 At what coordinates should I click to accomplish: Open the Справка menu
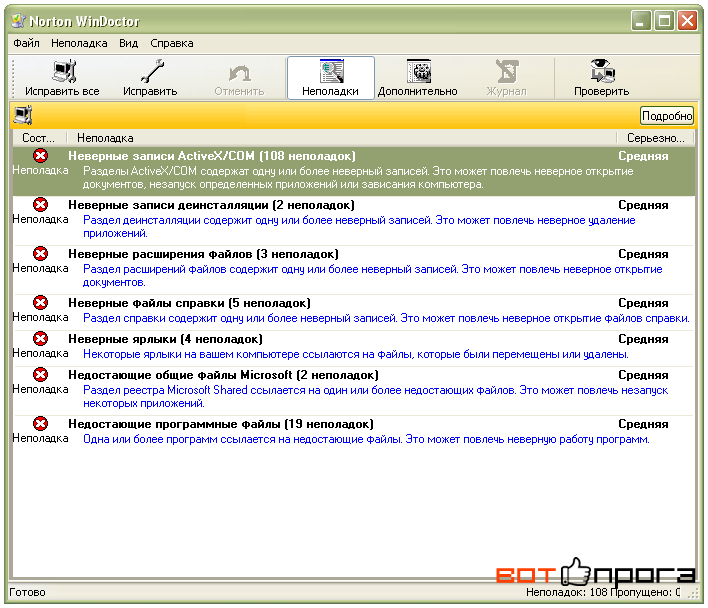click(172, 43)
